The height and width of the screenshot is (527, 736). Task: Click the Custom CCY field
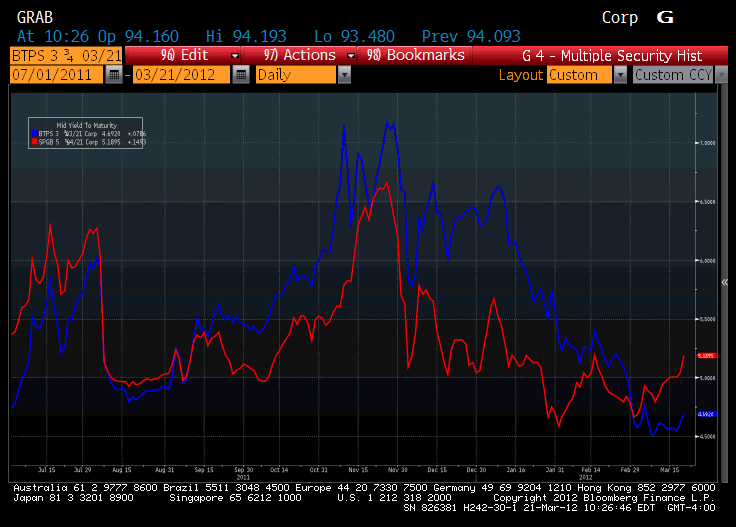click(x=673, y=75)
